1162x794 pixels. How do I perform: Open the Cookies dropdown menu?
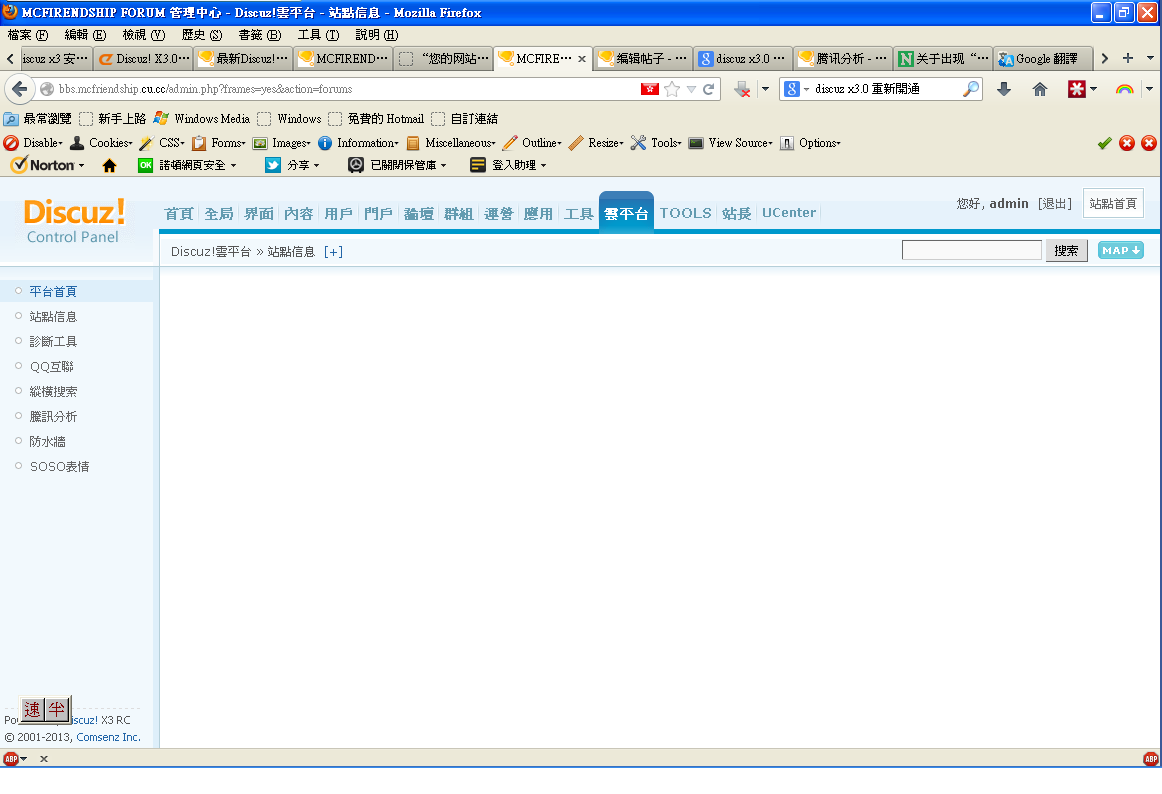click(x=102, y=143)
